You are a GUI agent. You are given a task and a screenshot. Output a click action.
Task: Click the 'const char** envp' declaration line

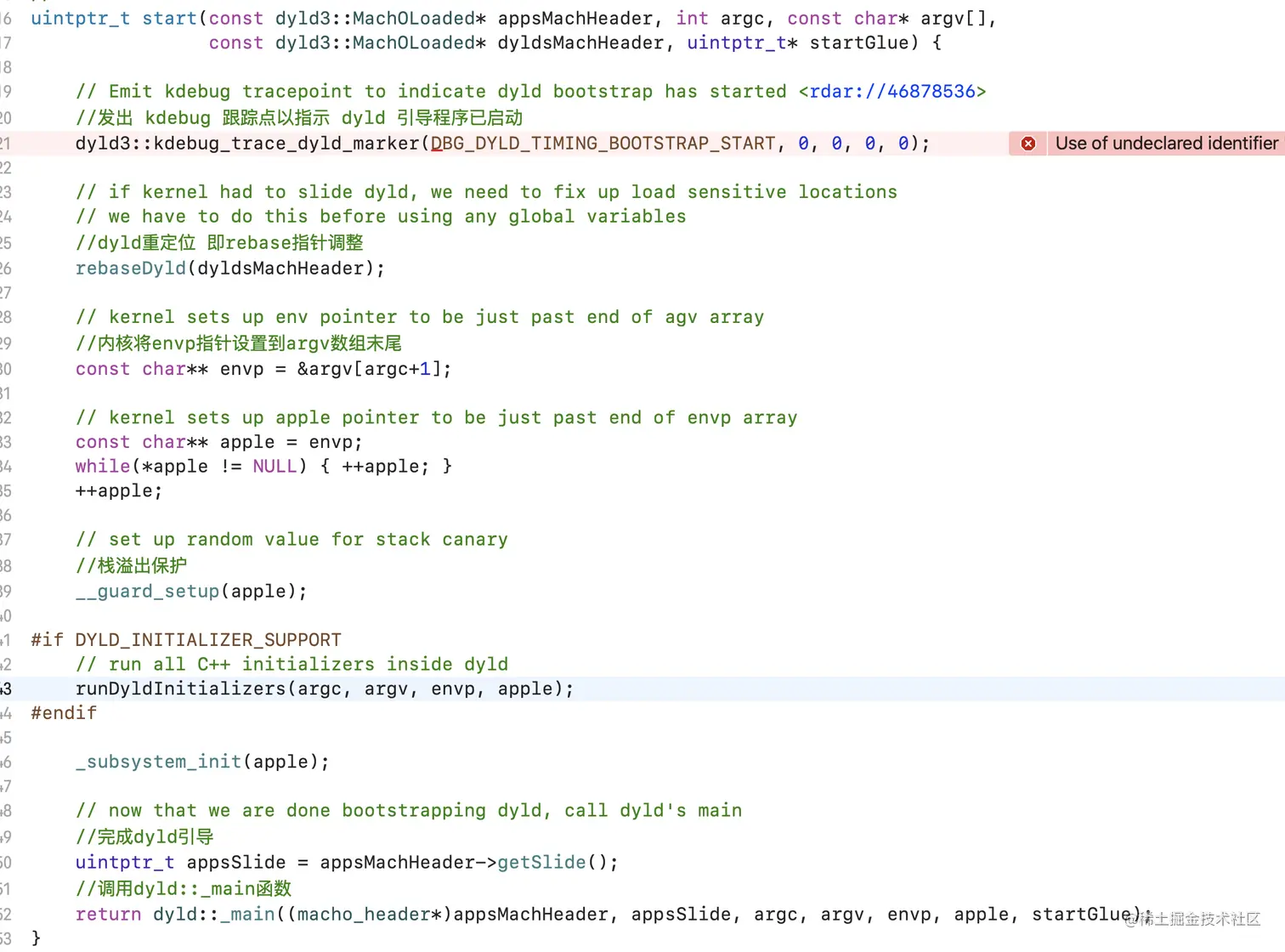click(263, 369)
